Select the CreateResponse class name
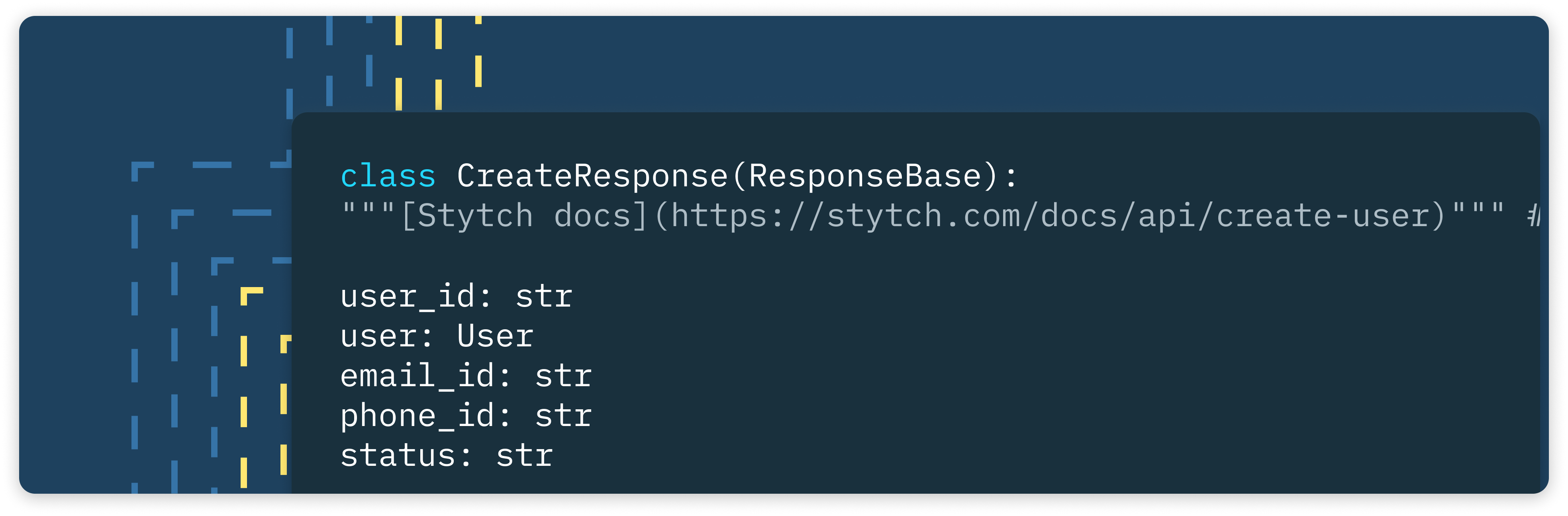1568x516 pixels. point(593,176)
